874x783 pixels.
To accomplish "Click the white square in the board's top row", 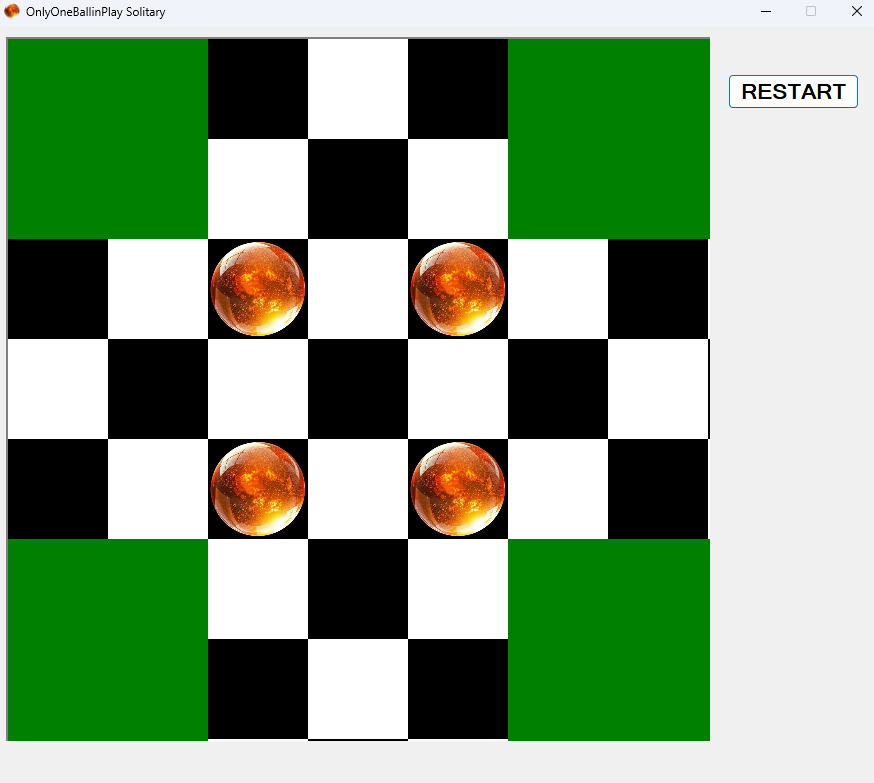I will click(x=358, y=89).
